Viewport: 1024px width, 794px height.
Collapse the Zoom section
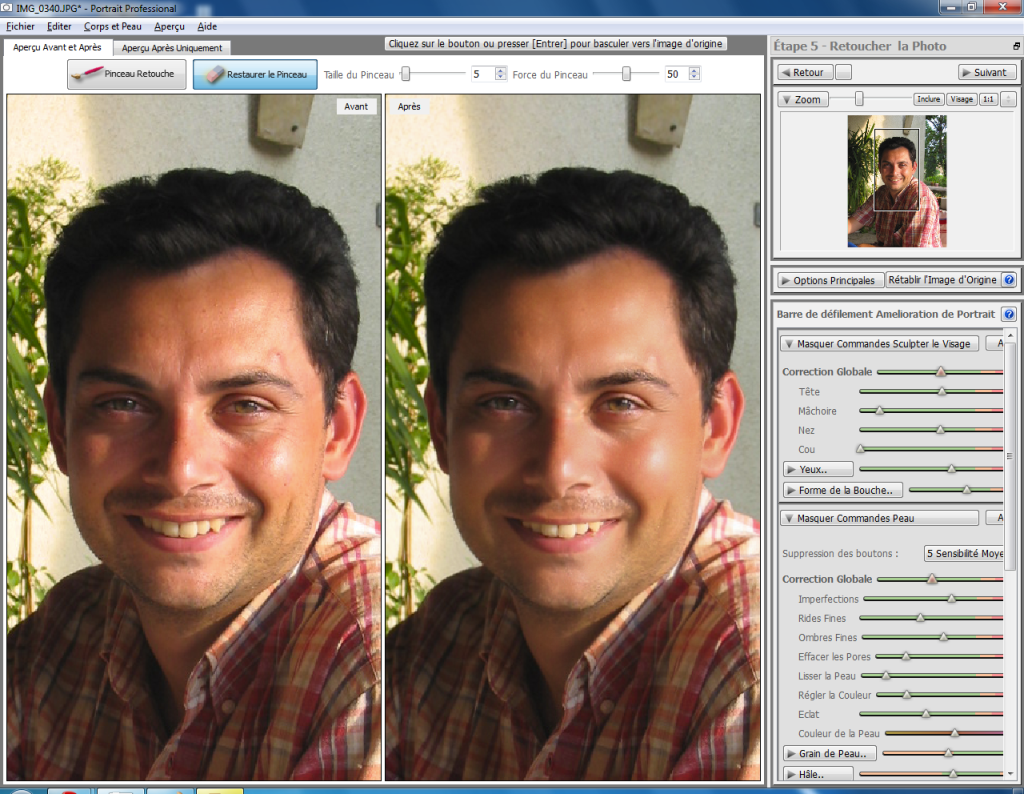coord(801,99)
